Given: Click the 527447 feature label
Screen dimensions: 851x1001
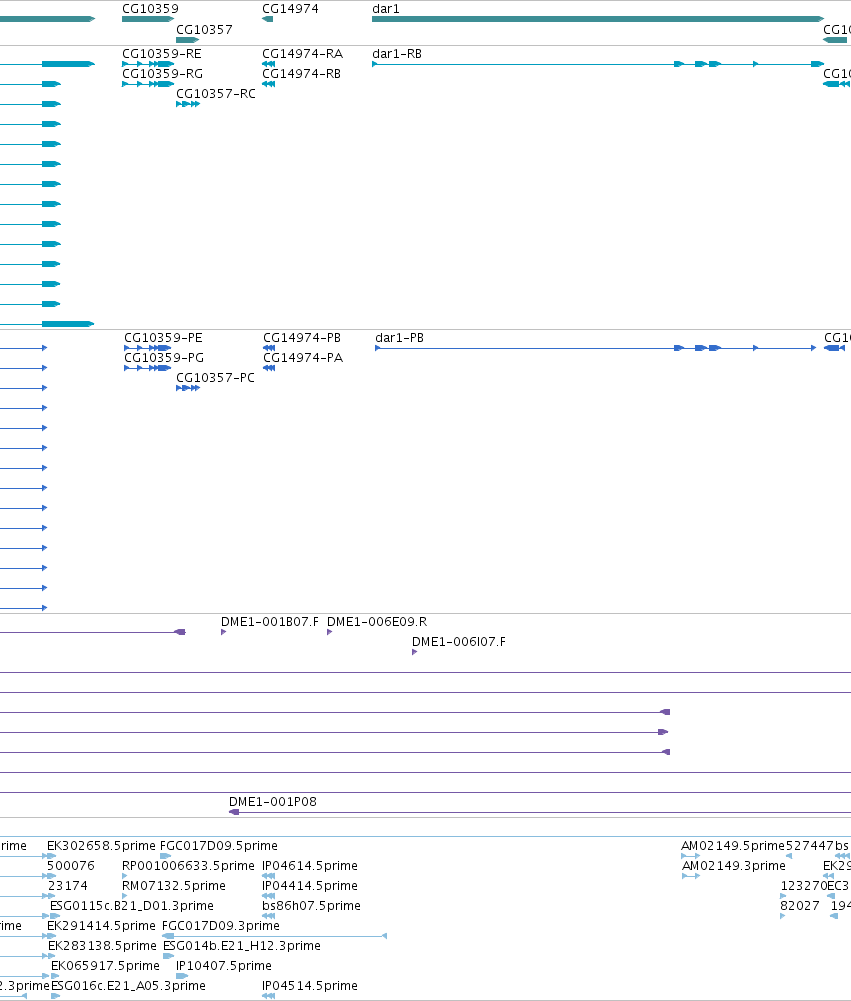Looking at the screenshot, I should point(810,846).
